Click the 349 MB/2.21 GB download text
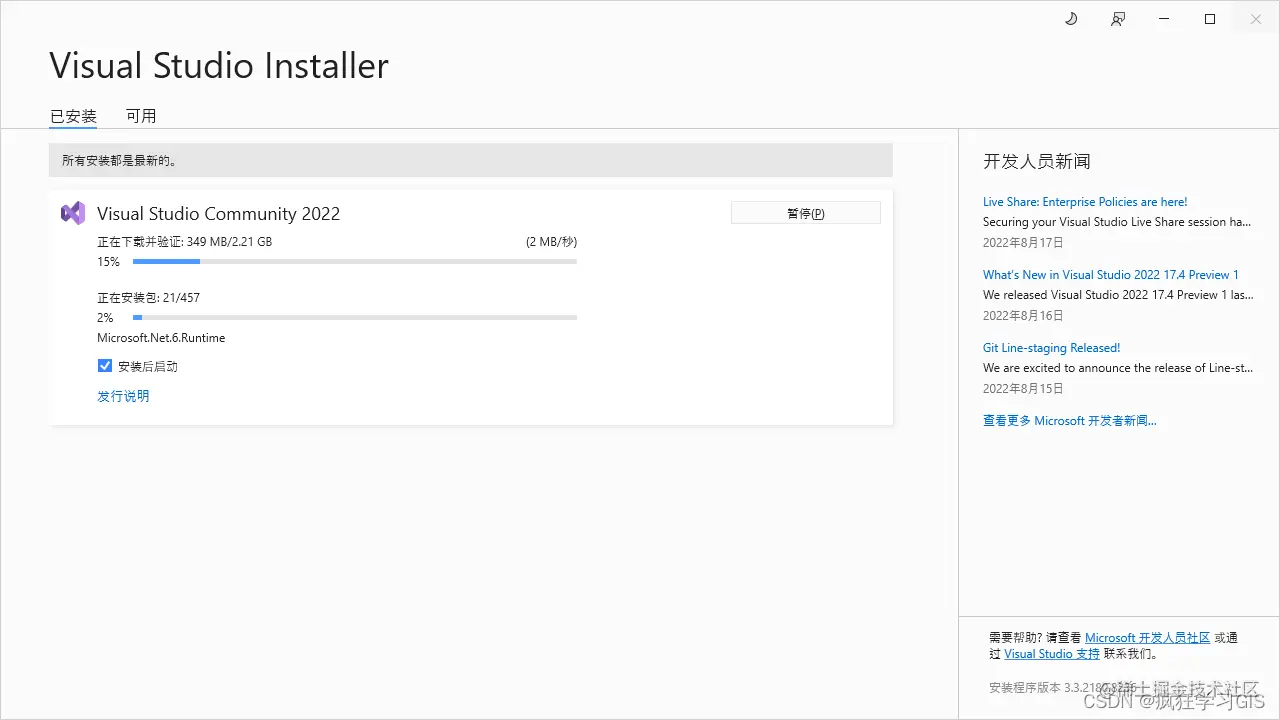Screen dimensions: 1280x720 click(x=229, y=242)
